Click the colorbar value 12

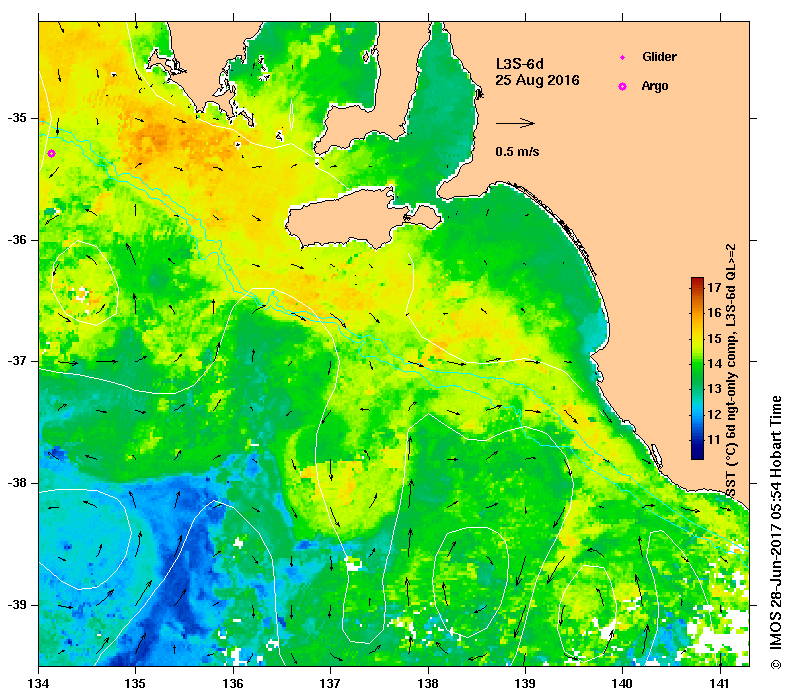click(714, 415)
